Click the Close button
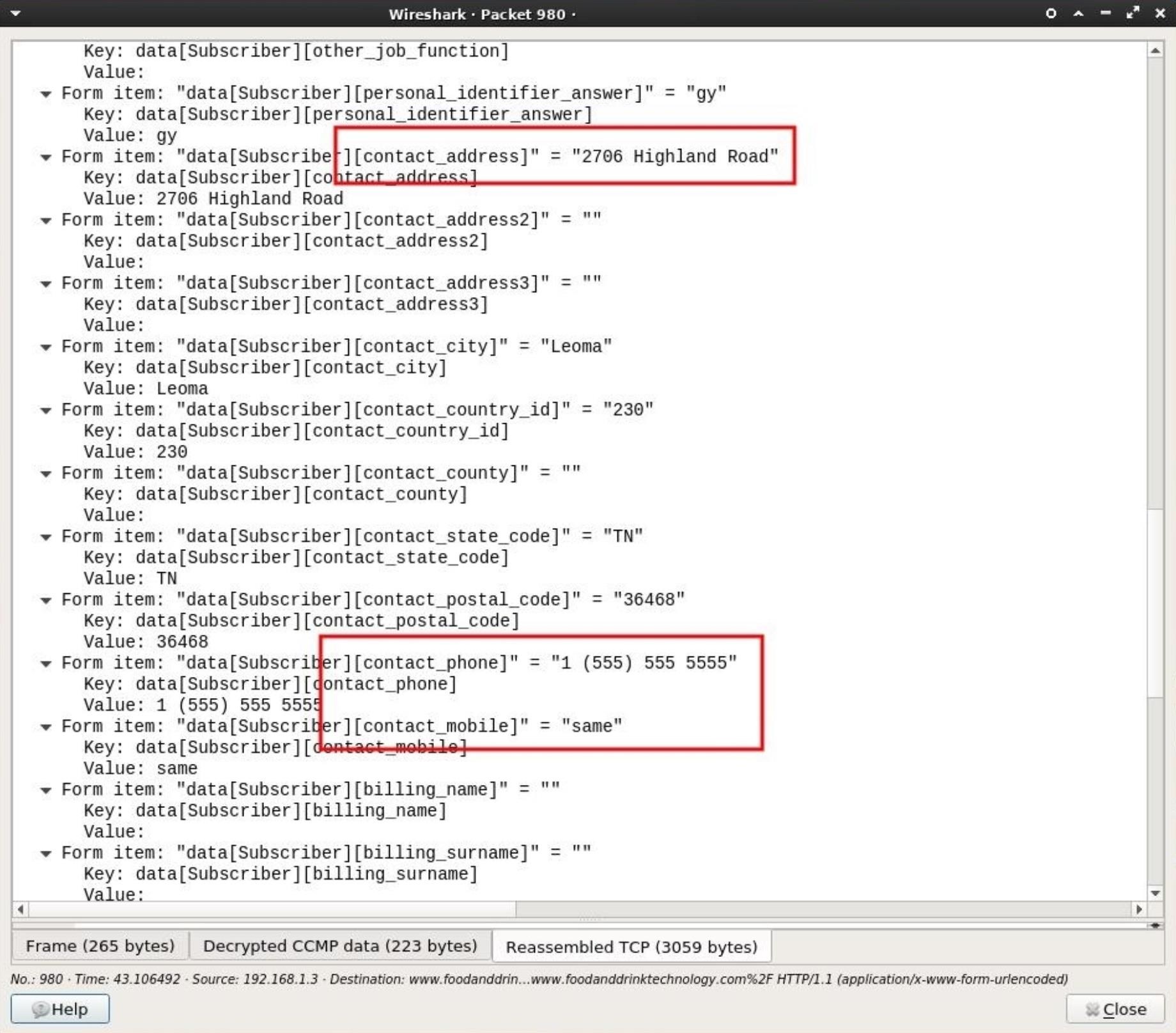This screenshot has width=1176, height=1033. point(1115,1009)
